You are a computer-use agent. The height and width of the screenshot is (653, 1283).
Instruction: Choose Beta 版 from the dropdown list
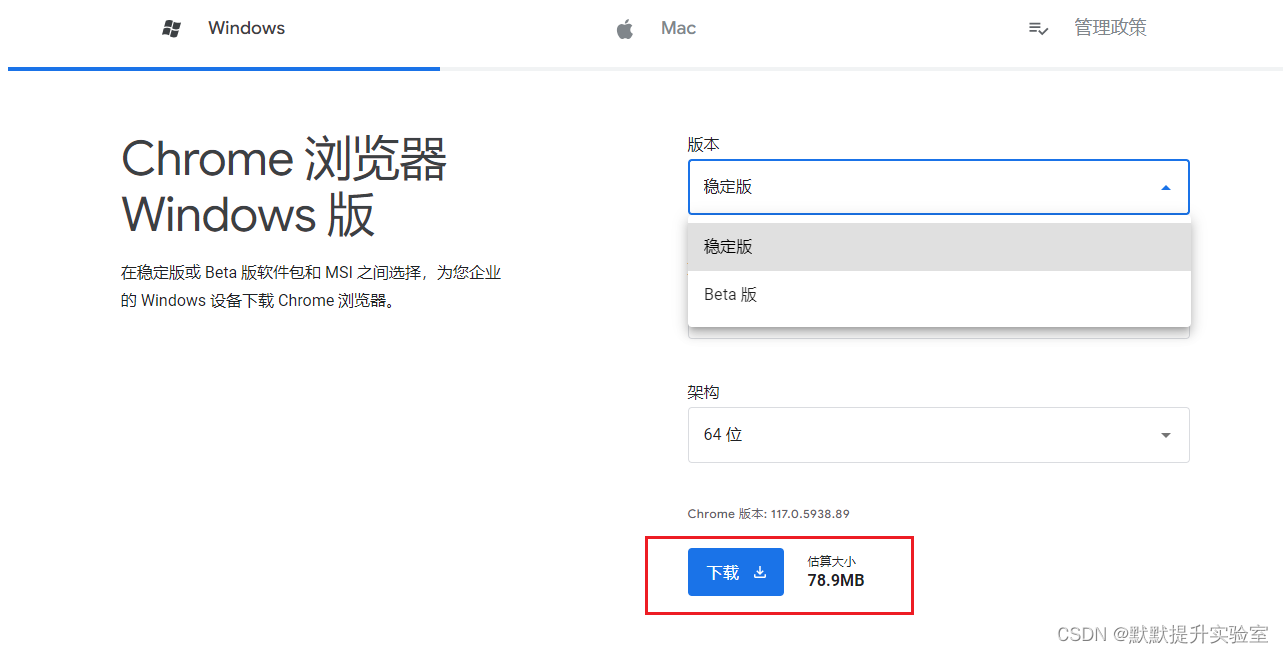click(939, 295)
